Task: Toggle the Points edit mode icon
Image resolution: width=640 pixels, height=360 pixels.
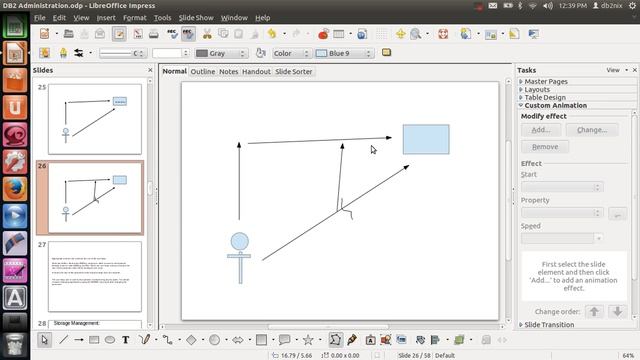Action: click(x=336, y=340)
